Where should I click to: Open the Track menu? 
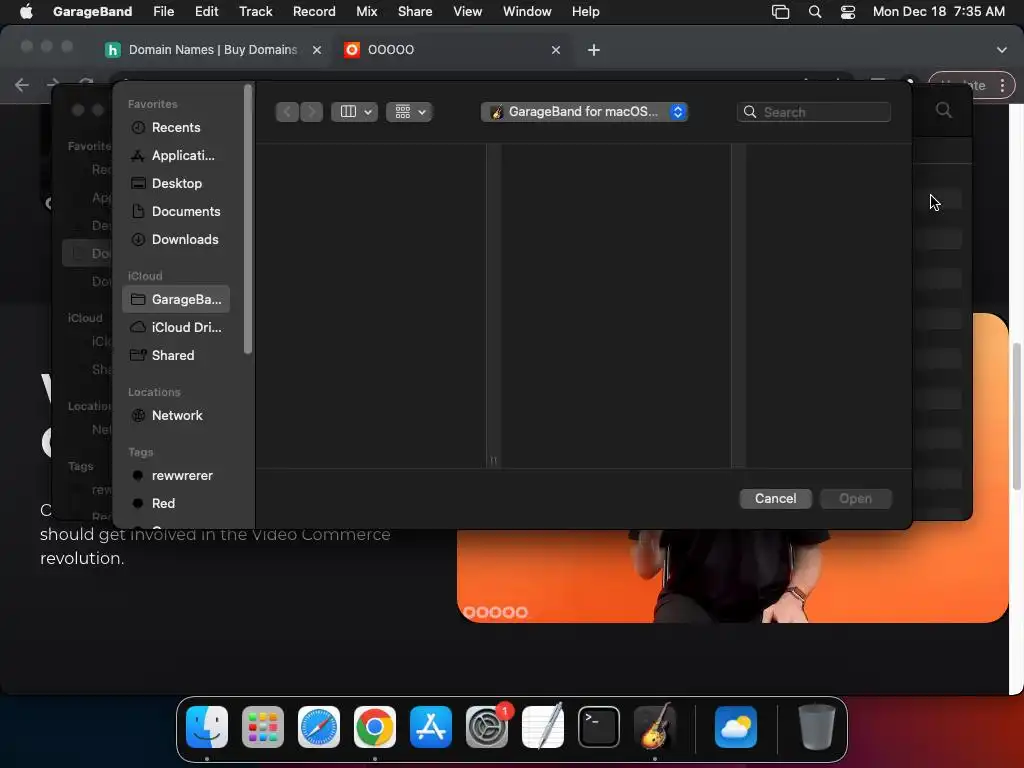(x=255, y=11)
